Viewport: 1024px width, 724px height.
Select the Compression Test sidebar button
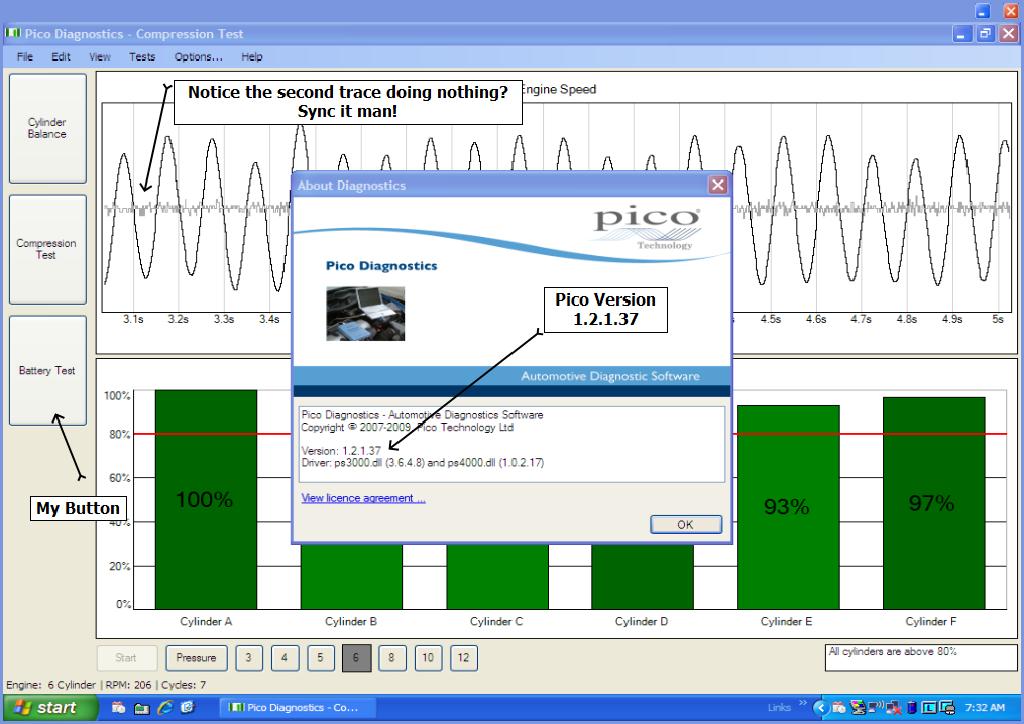[48, 249]
